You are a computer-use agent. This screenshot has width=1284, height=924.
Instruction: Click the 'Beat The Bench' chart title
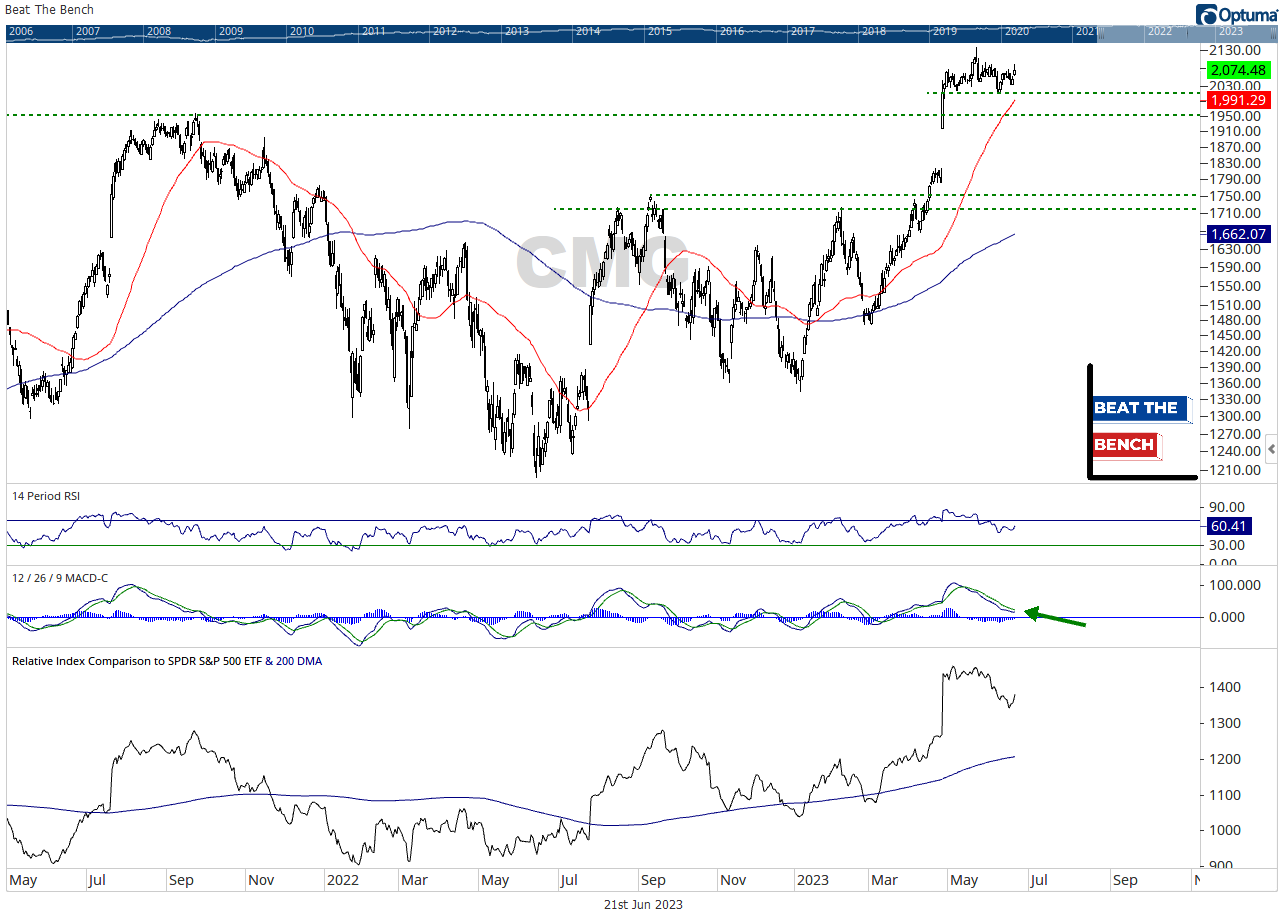tap(50, 10)
